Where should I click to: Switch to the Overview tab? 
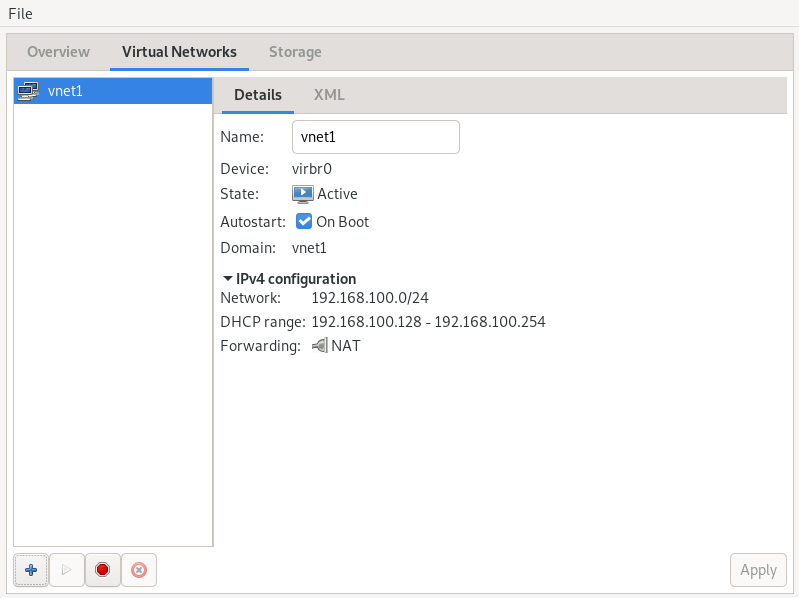[x=58, y=52]
